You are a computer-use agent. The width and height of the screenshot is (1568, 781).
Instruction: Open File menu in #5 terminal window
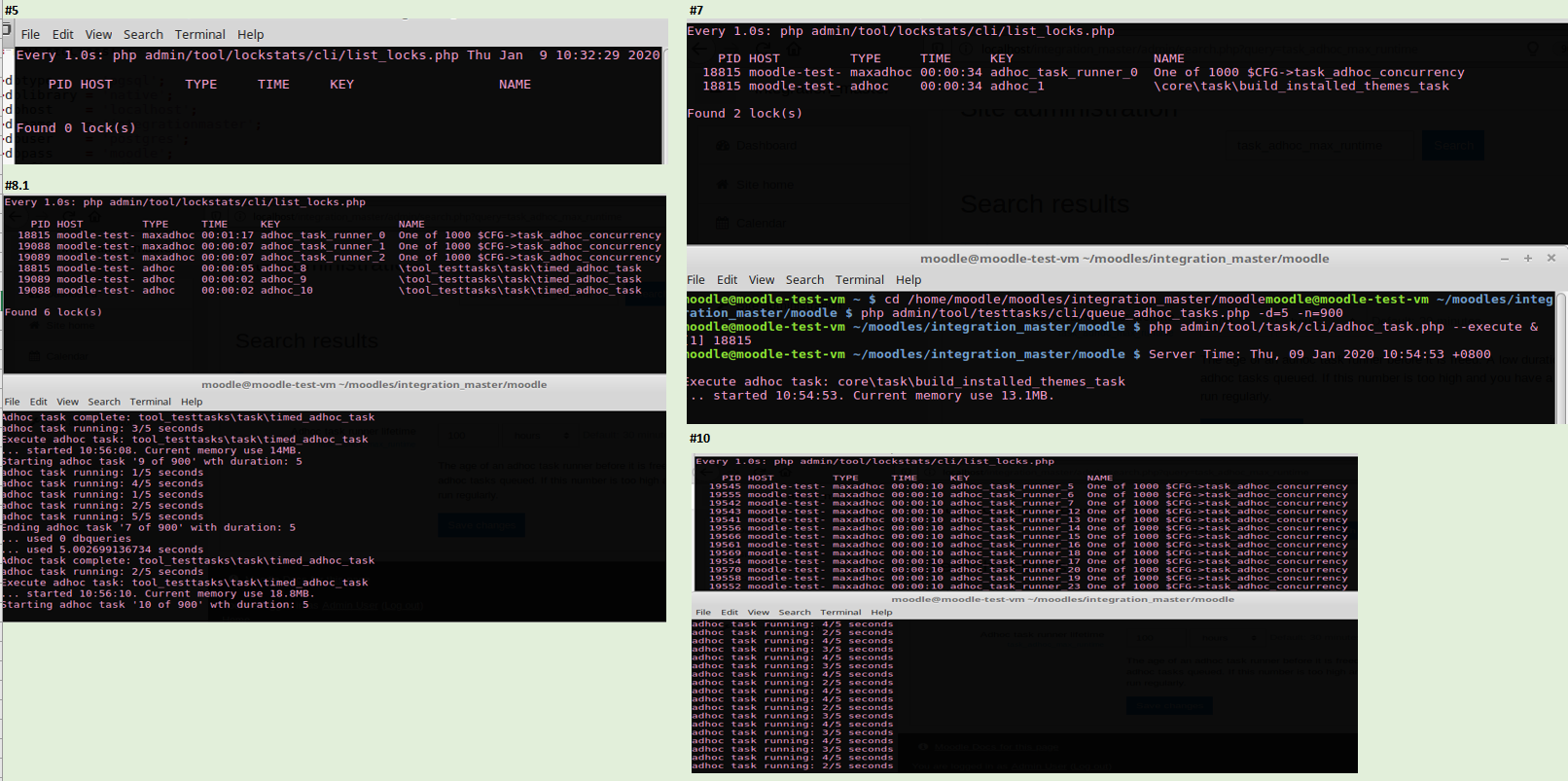31,34
